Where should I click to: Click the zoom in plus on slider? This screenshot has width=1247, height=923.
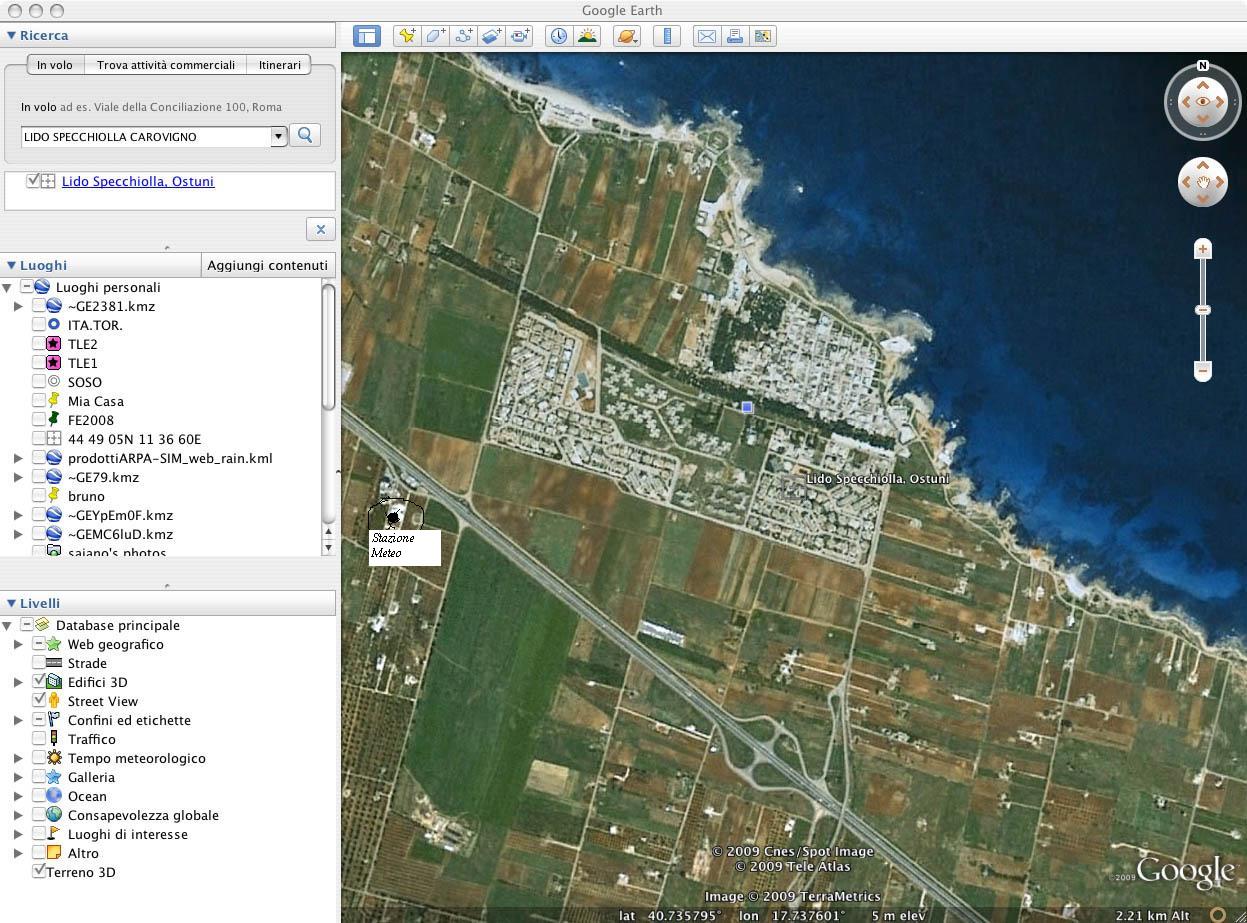[x=1203, y=249]
